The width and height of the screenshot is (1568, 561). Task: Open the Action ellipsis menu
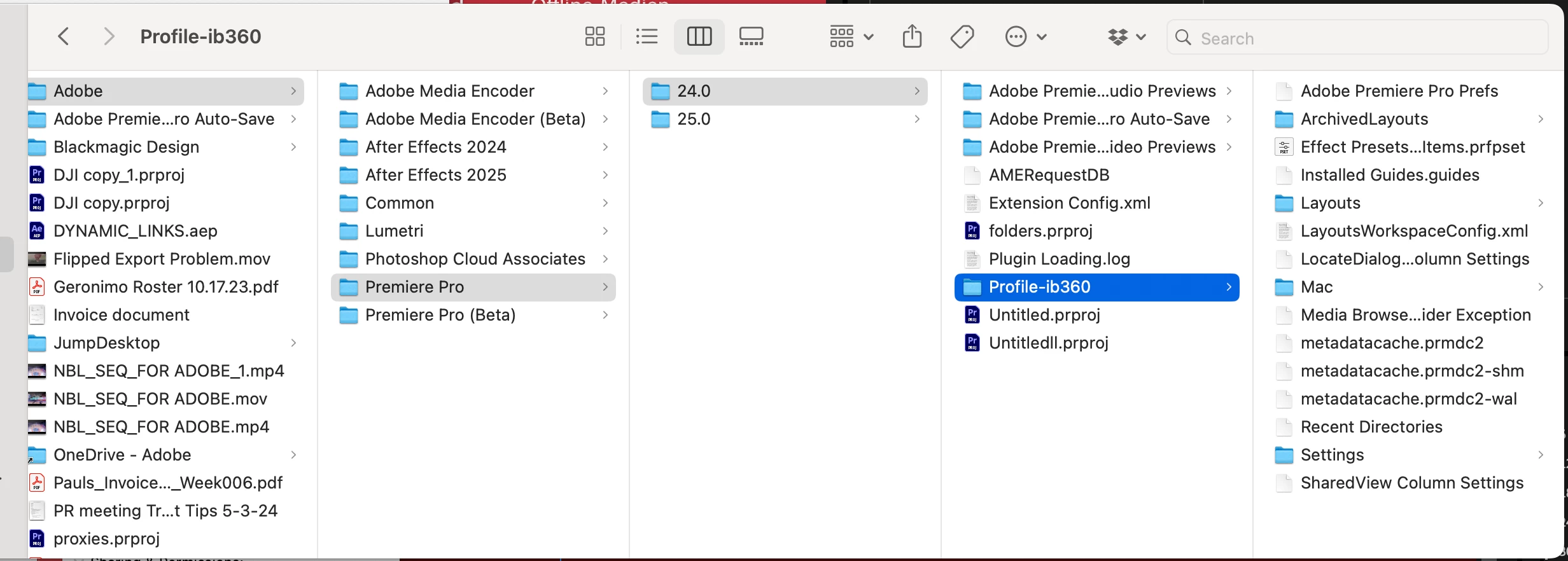point(1026,36)
